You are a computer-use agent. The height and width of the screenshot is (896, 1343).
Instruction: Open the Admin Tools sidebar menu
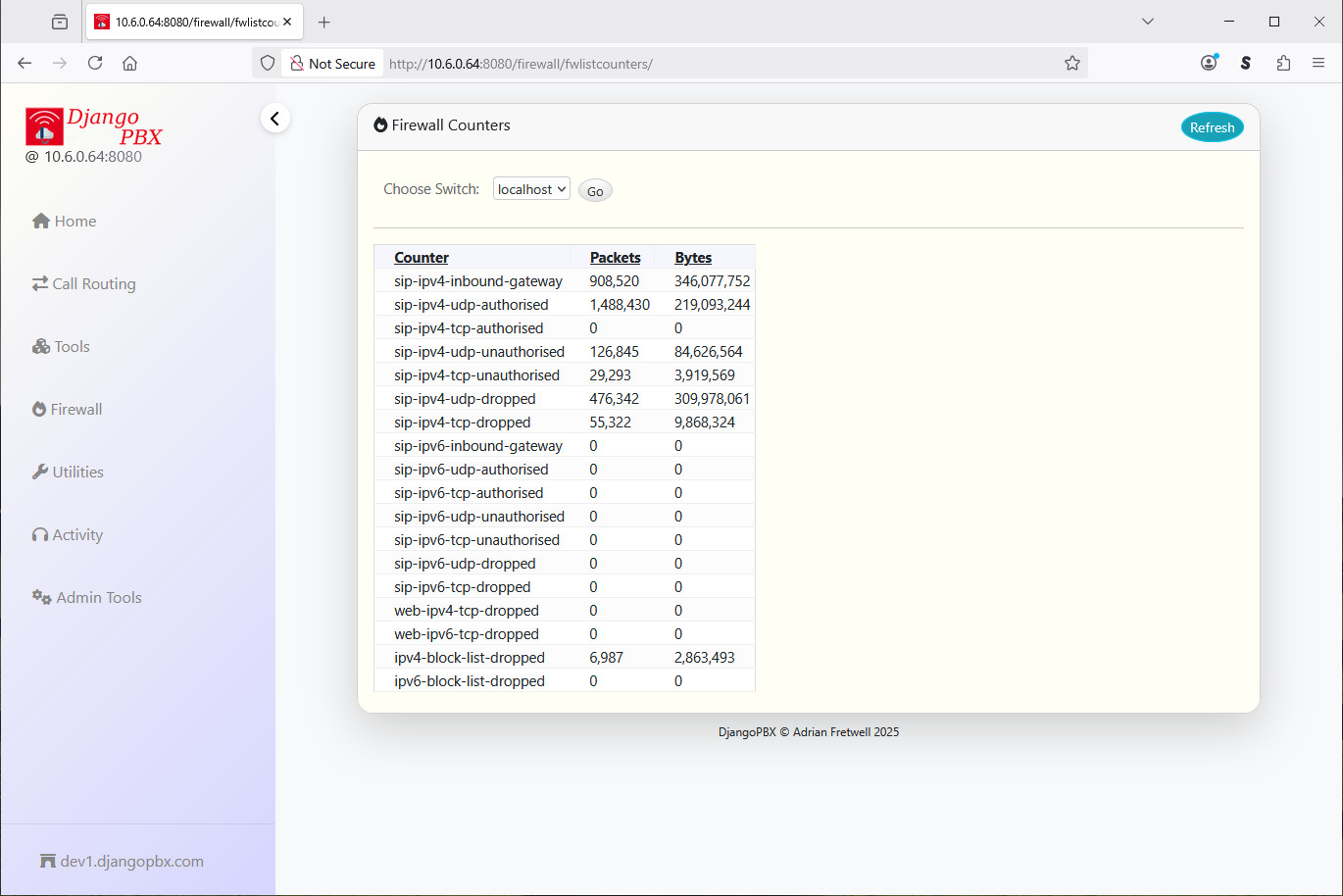click(x=87, y=598)
